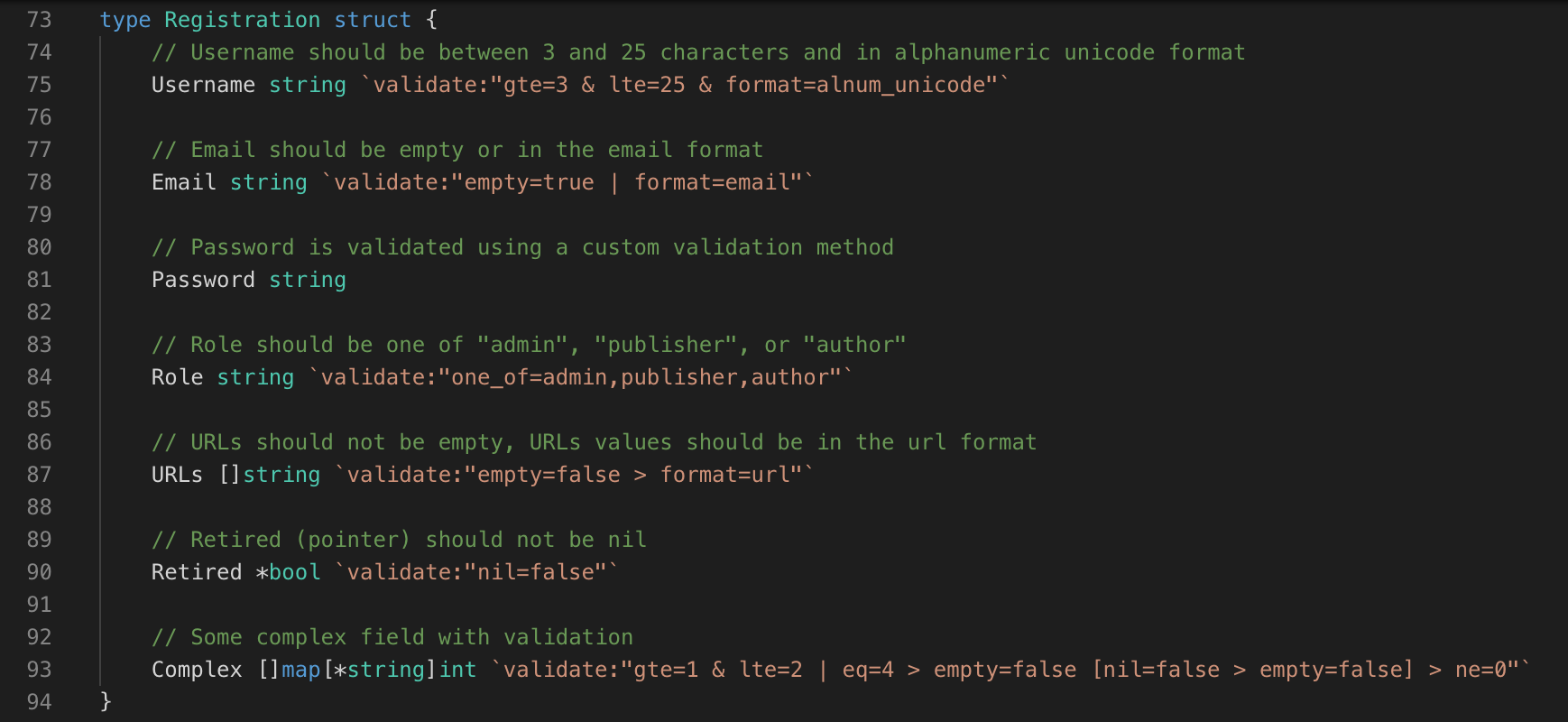Click line number 87 in gutter
The height and width of the screenshot is (722, 1568).
coord(40,475)
